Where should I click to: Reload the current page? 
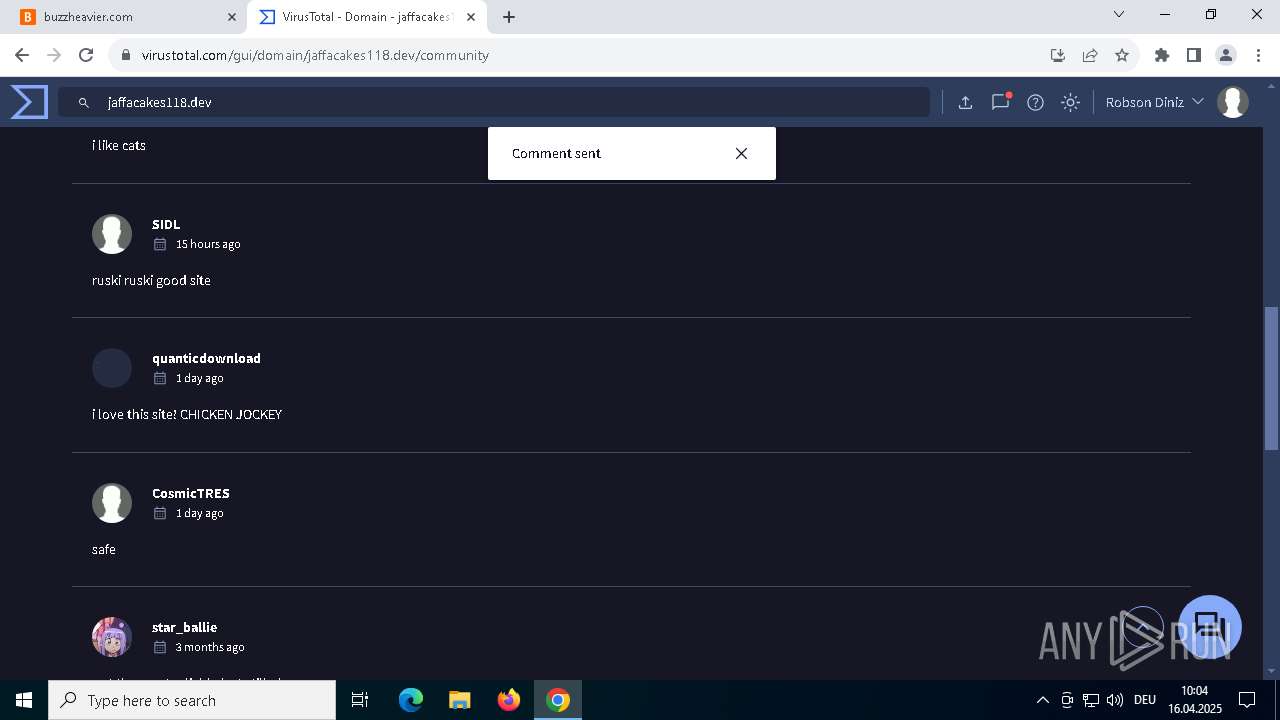tap(86, 55)
